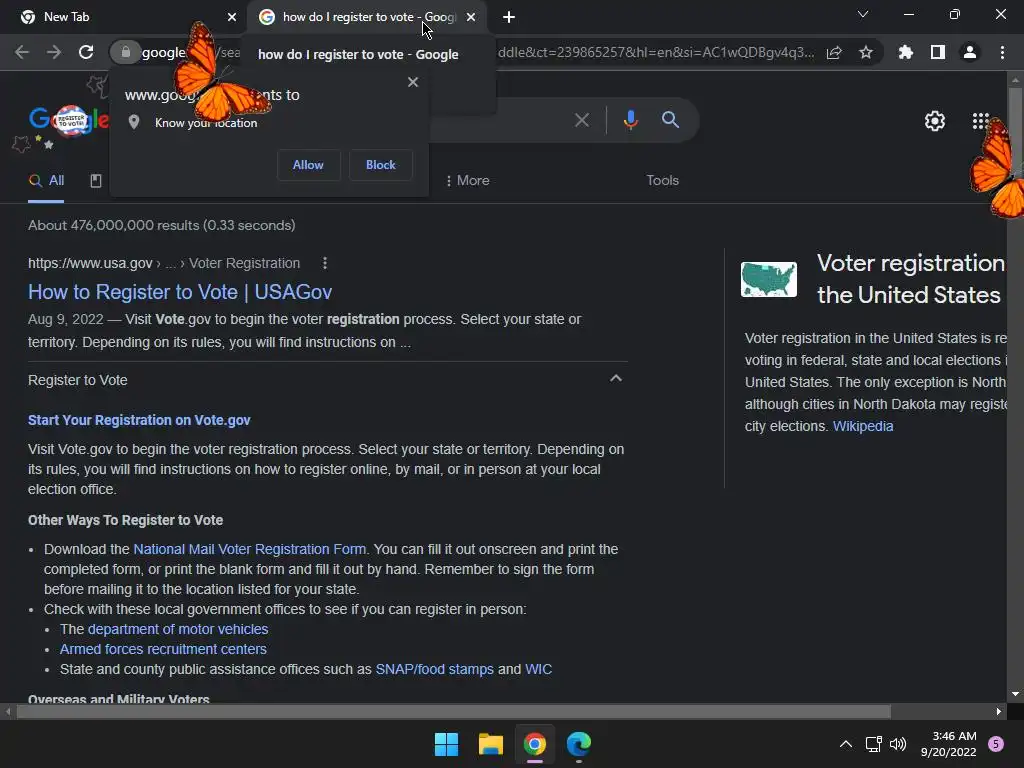The width and height of the screenshot is (1024, 768).
Task: Close the New Tab tab
Action: point(232,17)
